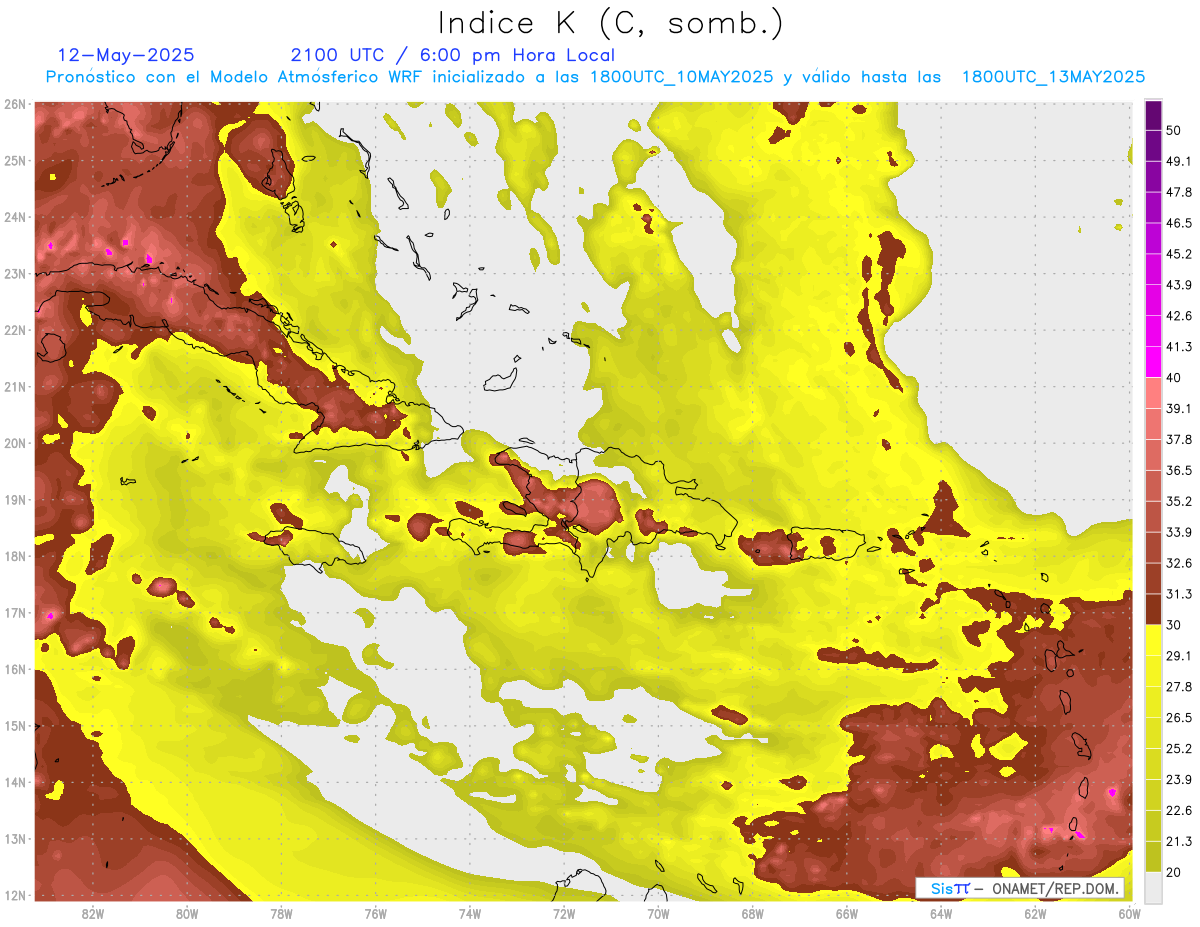Click the colorbar value "49.1"
Viewport: 1200px width, 927px height.
1179,161
